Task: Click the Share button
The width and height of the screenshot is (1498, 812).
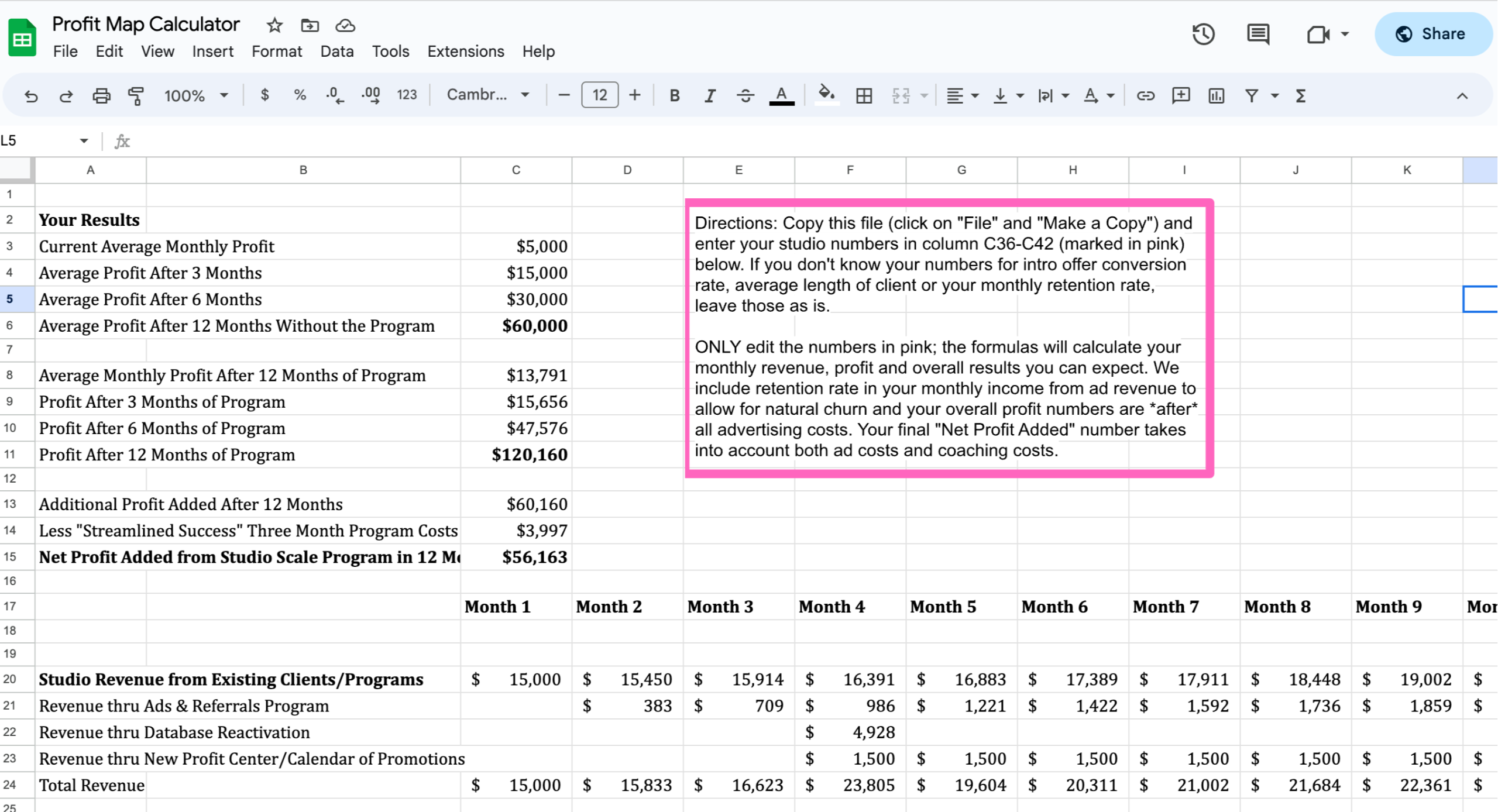Action: click(1432, 34)
